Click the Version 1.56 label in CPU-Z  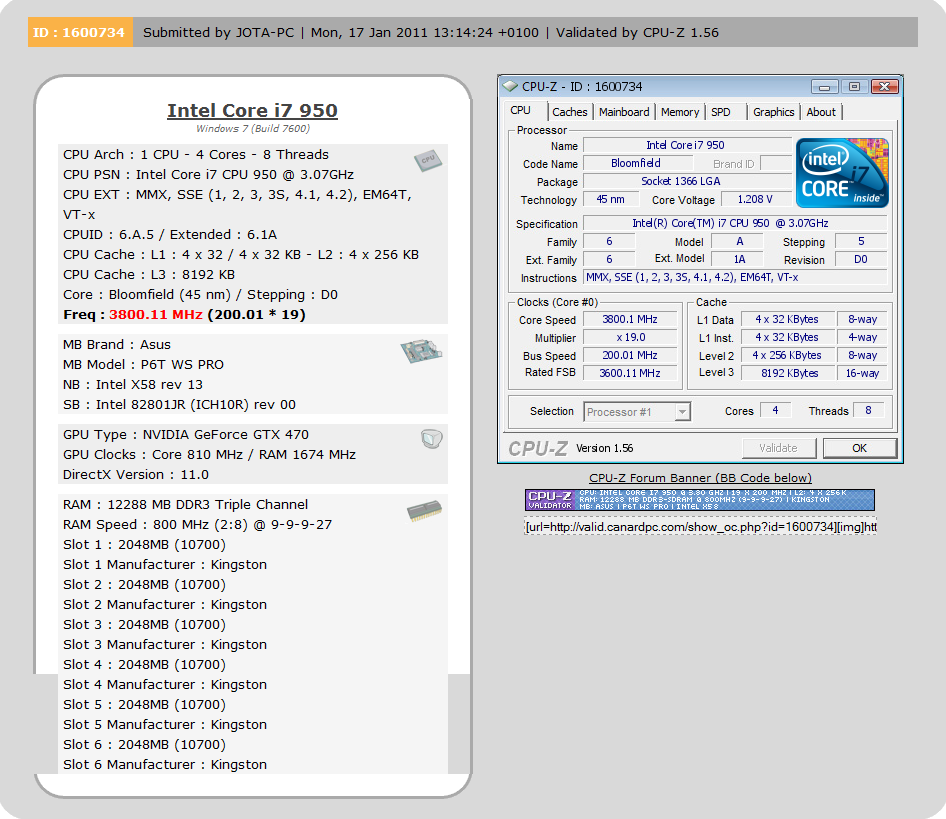[605, 448]
